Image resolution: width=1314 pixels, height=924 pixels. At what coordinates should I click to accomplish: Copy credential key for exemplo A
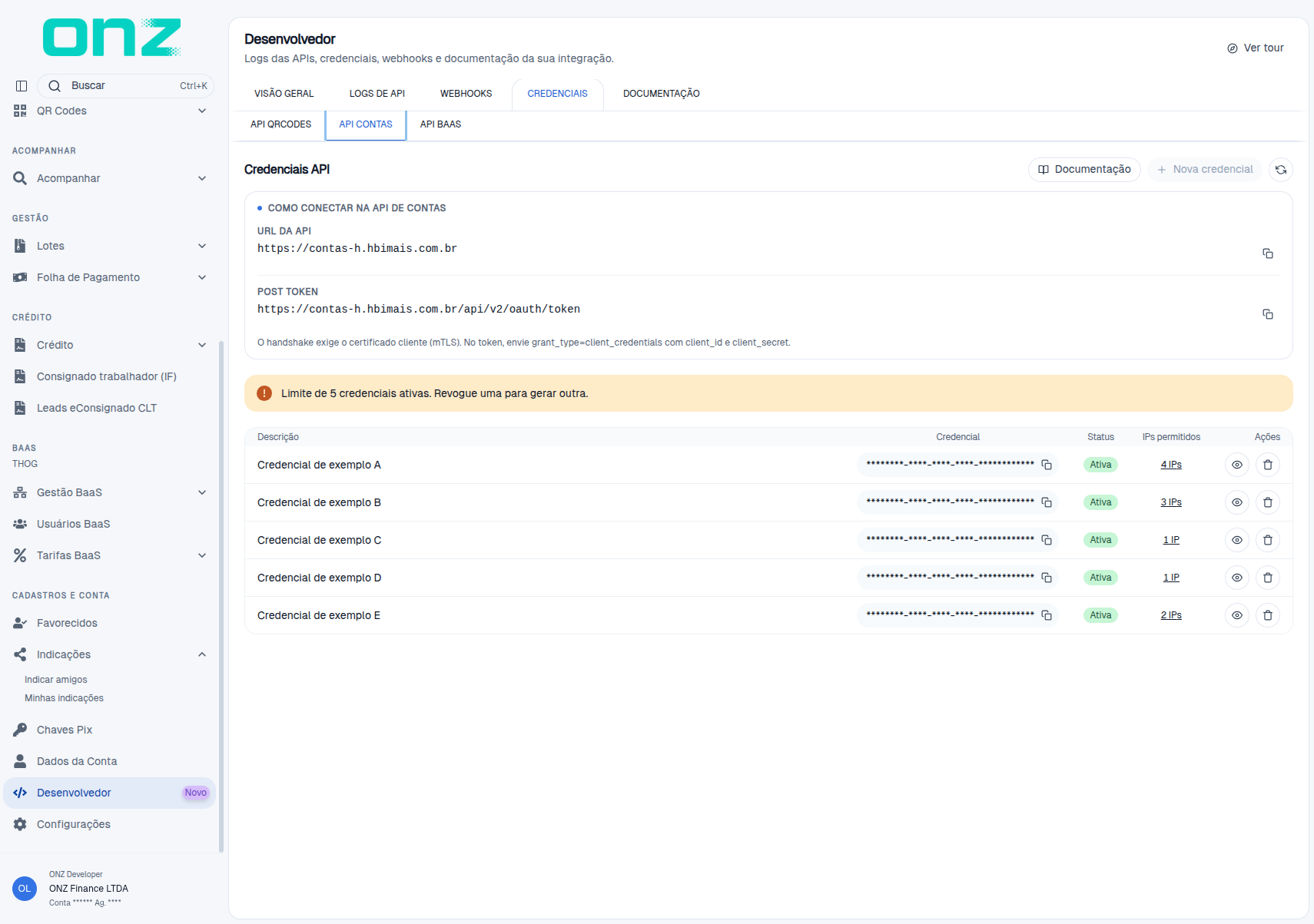1047,465
